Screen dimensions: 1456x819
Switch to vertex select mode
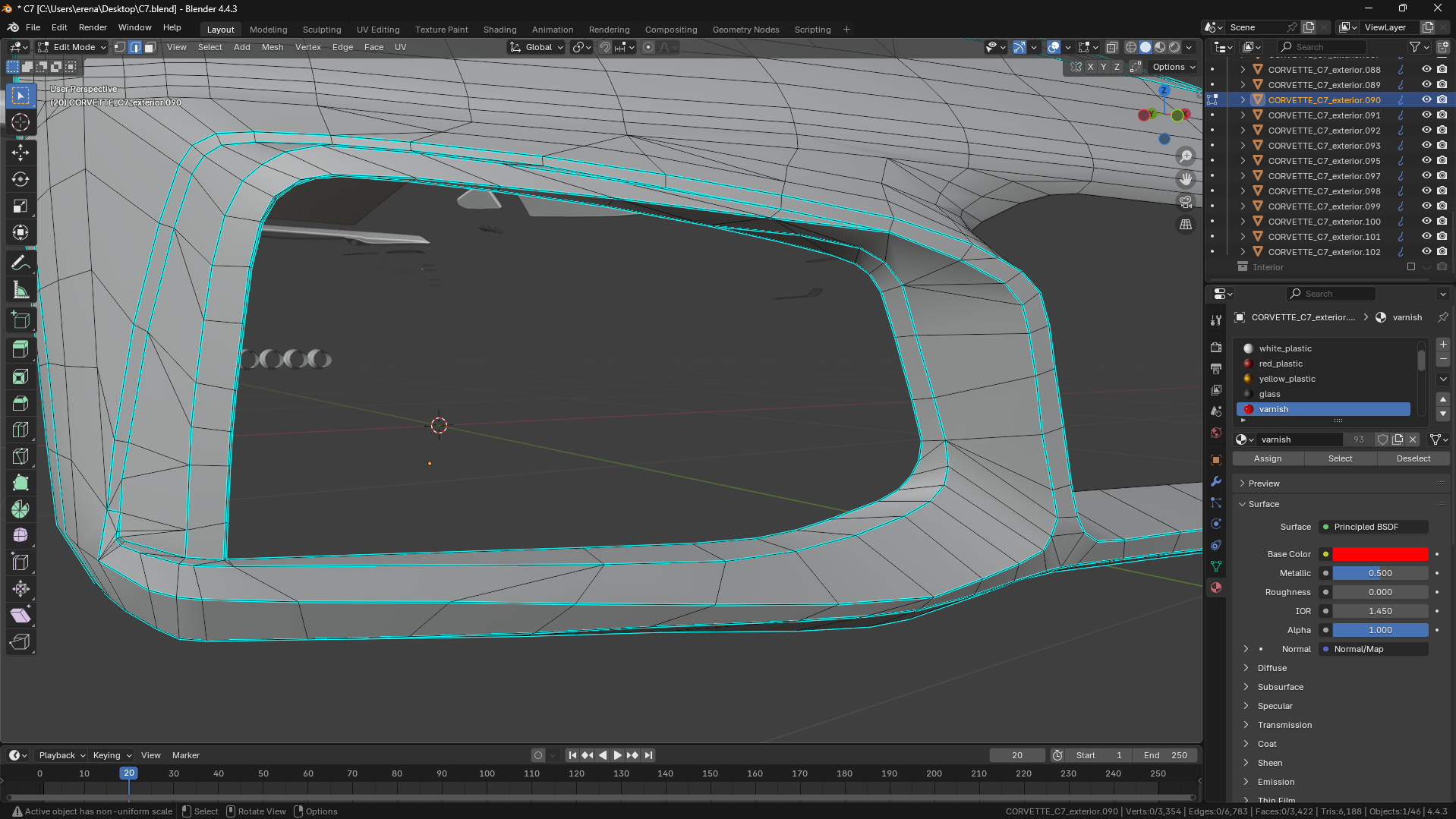120,47
